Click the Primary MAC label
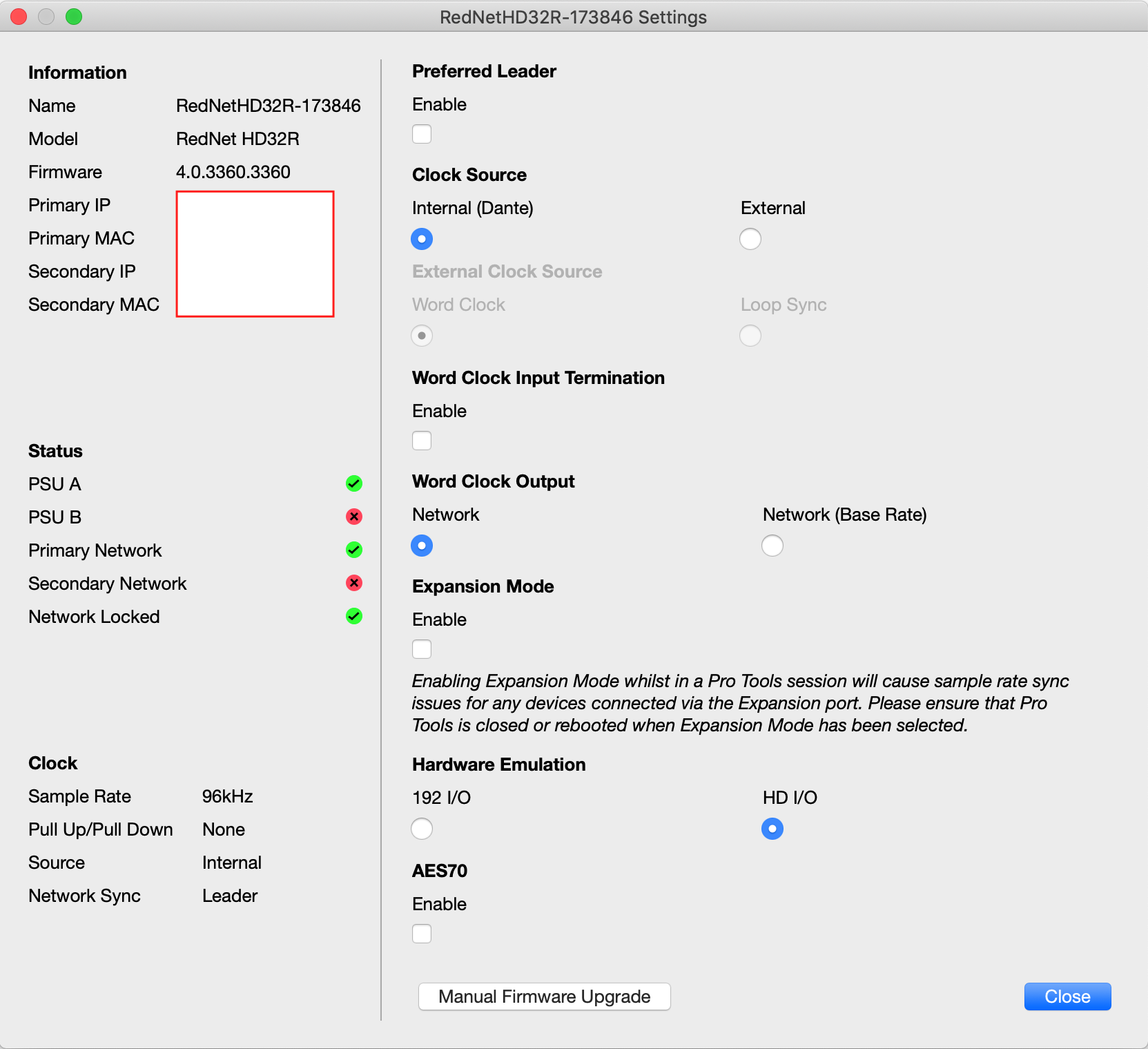This screenshot has width=1148, height=1049. tap(81, 238)
